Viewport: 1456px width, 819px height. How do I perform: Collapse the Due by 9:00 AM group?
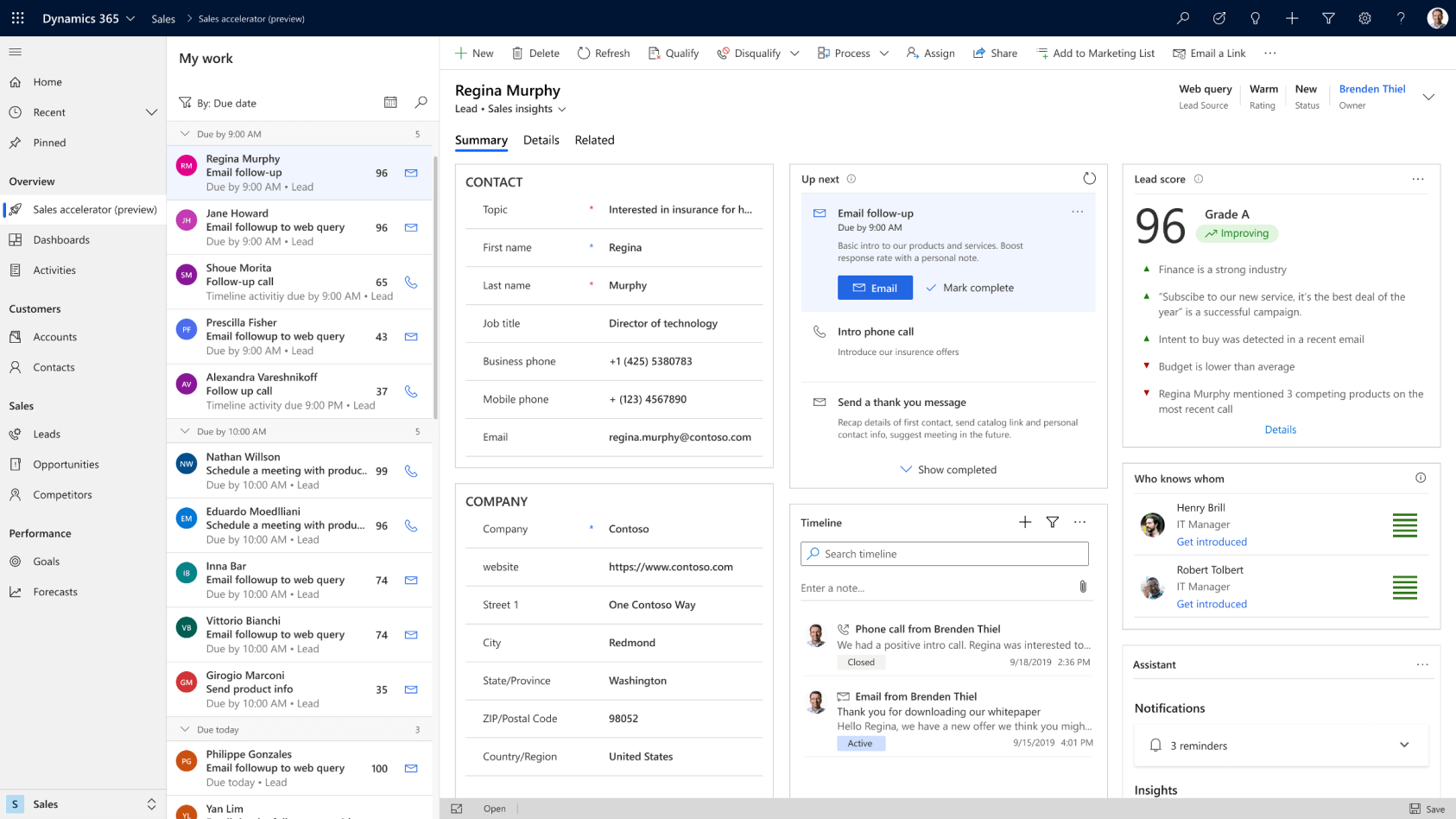click(185, 134)
